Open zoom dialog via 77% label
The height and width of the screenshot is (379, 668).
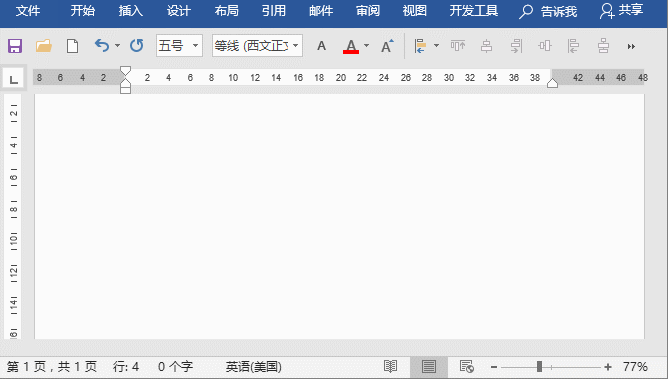tap(635, 367)
